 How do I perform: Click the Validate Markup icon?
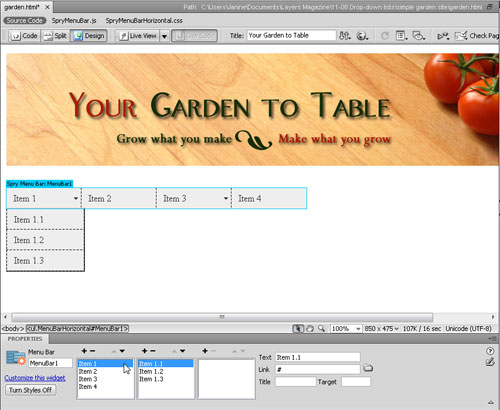443,36
